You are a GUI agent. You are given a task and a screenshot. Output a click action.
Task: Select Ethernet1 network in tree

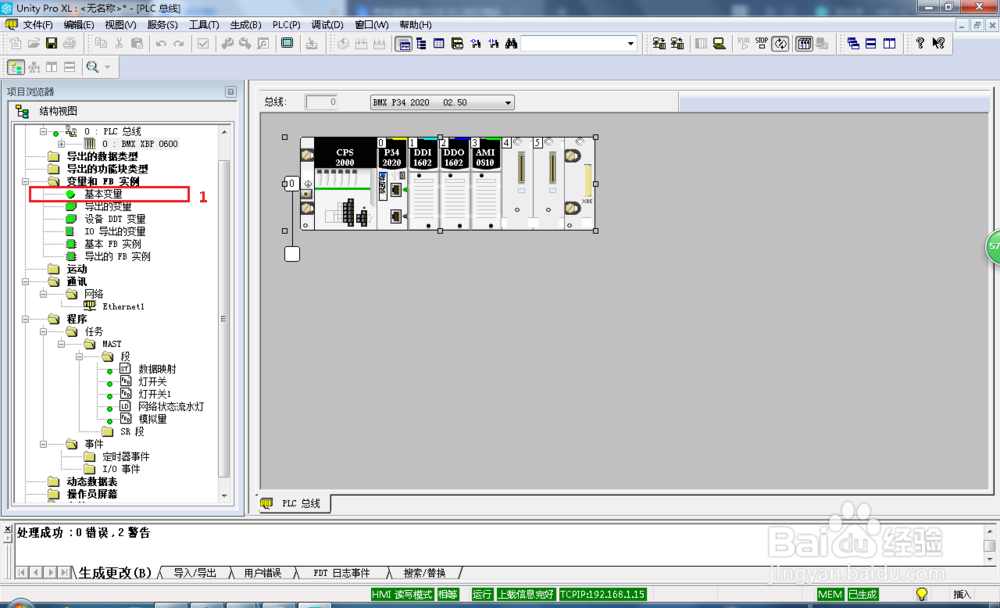tap(123, 306)
